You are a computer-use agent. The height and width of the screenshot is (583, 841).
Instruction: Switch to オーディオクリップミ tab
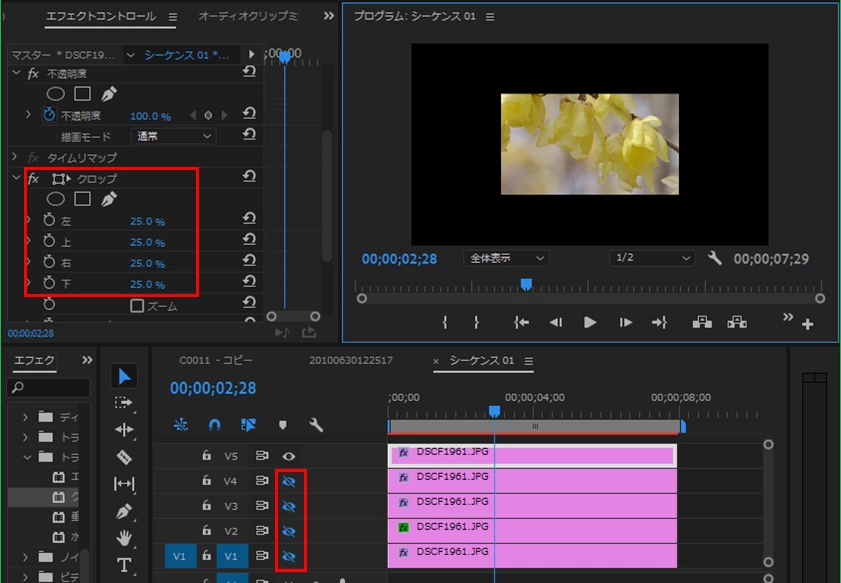click(248, 16)
